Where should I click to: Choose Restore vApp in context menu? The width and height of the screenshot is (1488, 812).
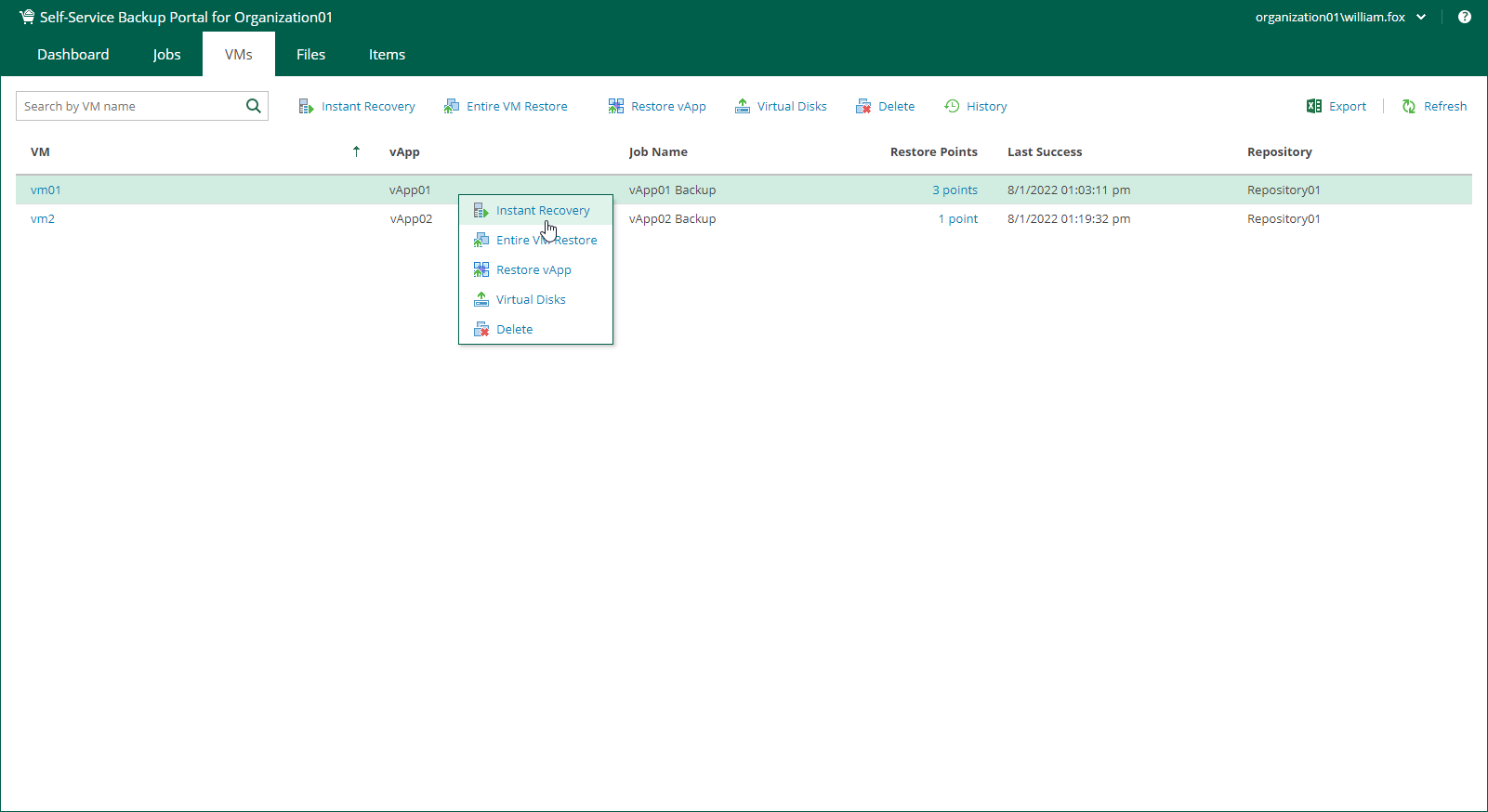click(533, 270)
